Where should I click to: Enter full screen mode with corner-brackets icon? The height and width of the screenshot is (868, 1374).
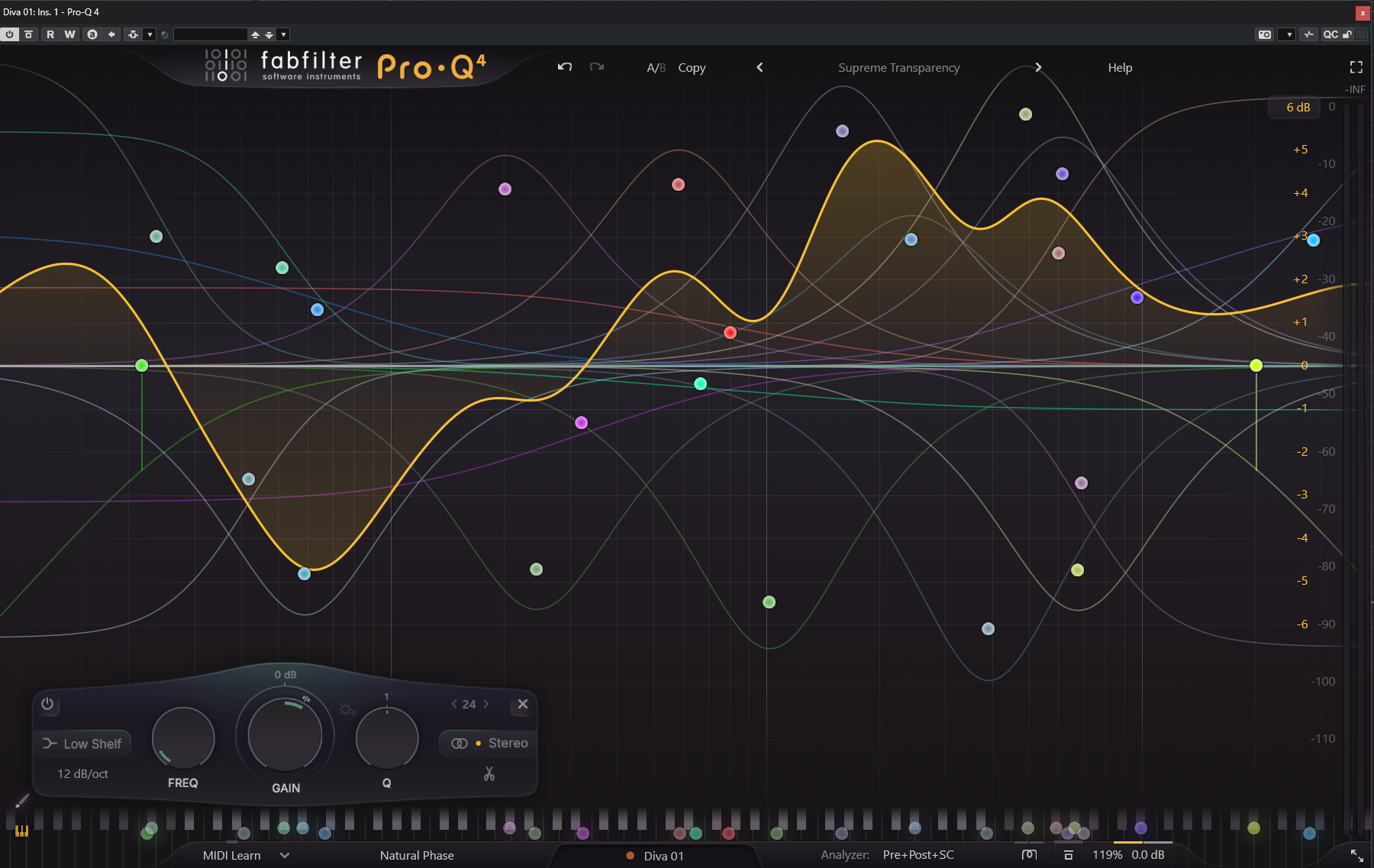1356,67
